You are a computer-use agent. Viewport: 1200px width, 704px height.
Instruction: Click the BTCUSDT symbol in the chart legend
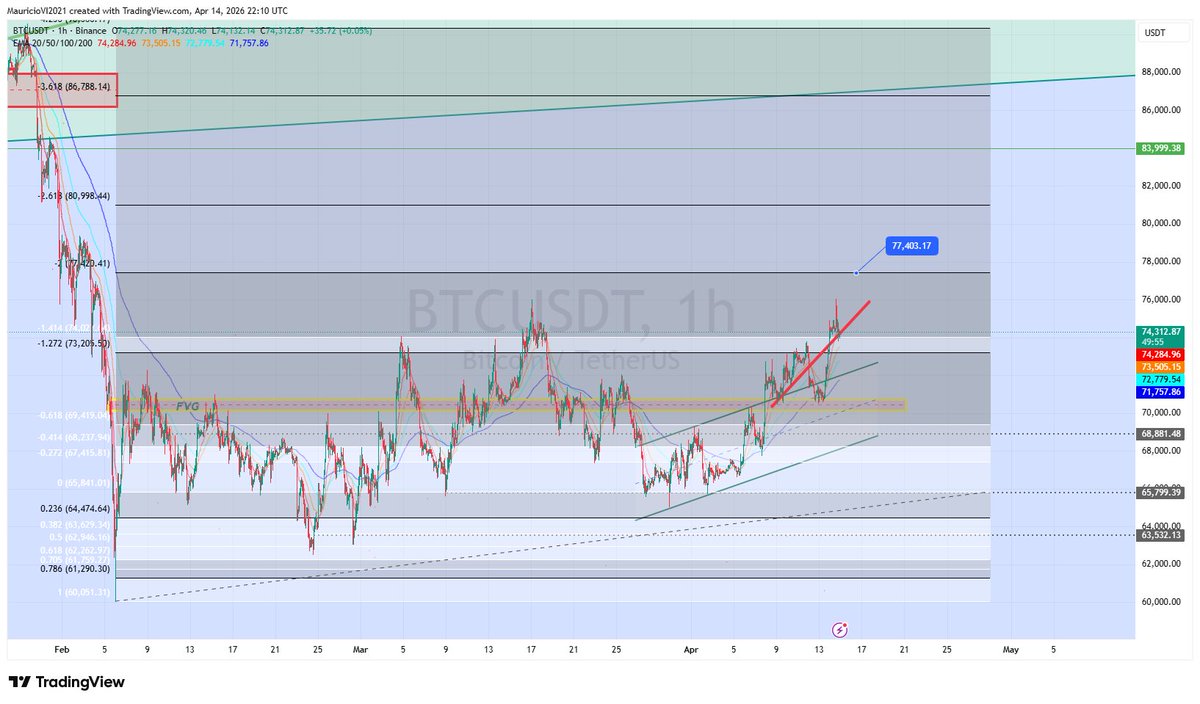click(33, 31)
